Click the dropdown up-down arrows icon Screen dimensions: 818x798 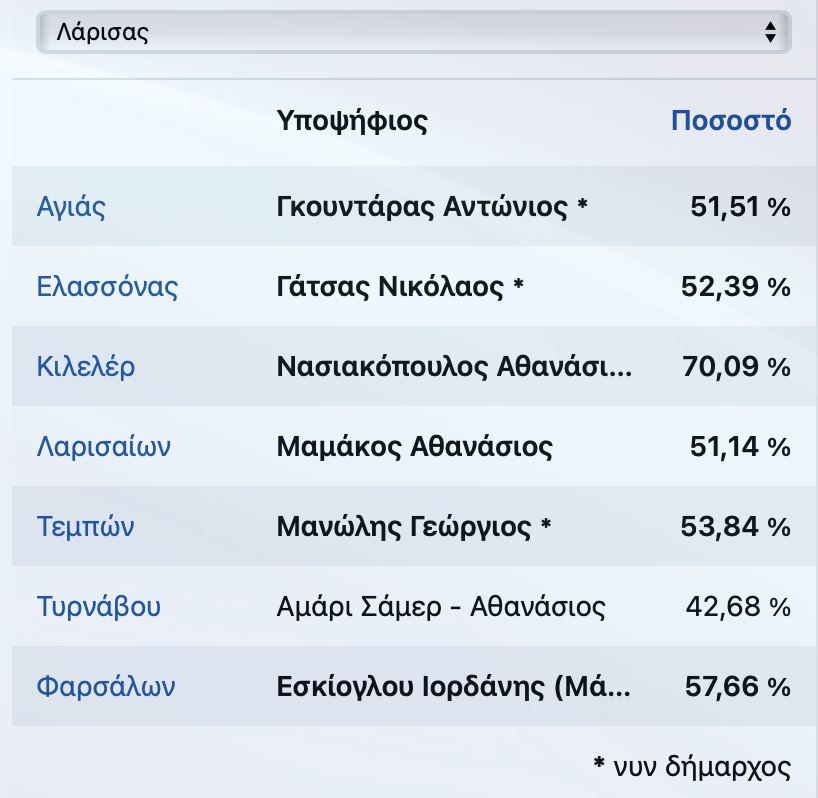770,32
